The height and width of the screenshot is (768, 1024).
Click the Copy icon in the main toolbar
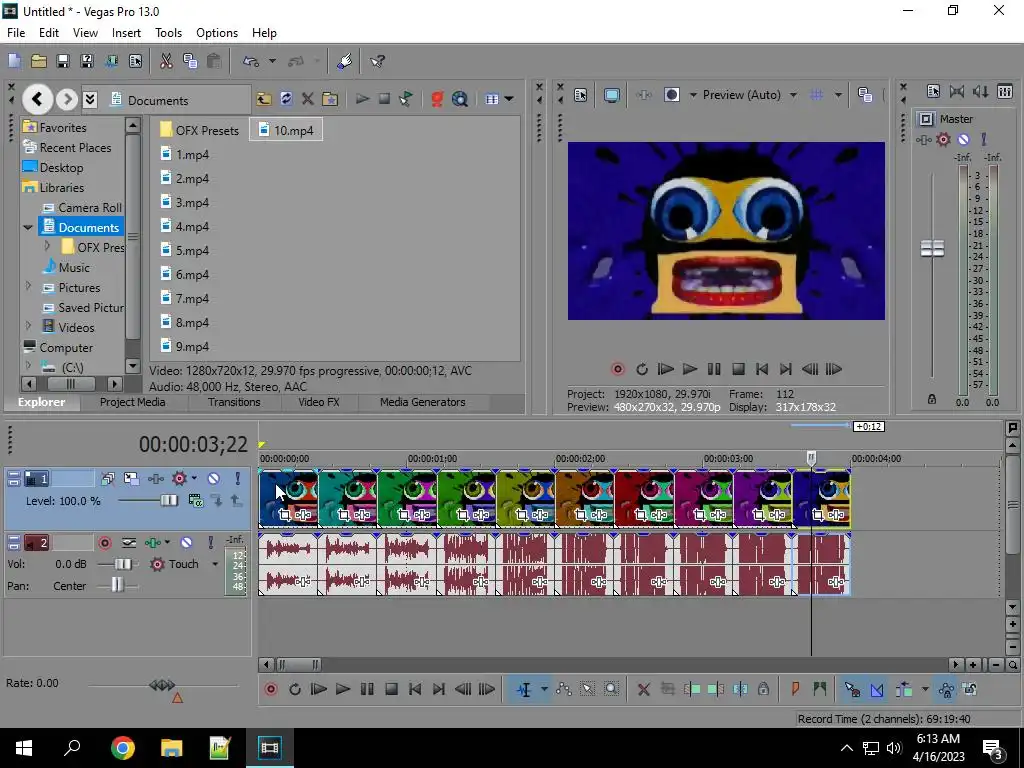pyautogui.click(x=190, y=61)
